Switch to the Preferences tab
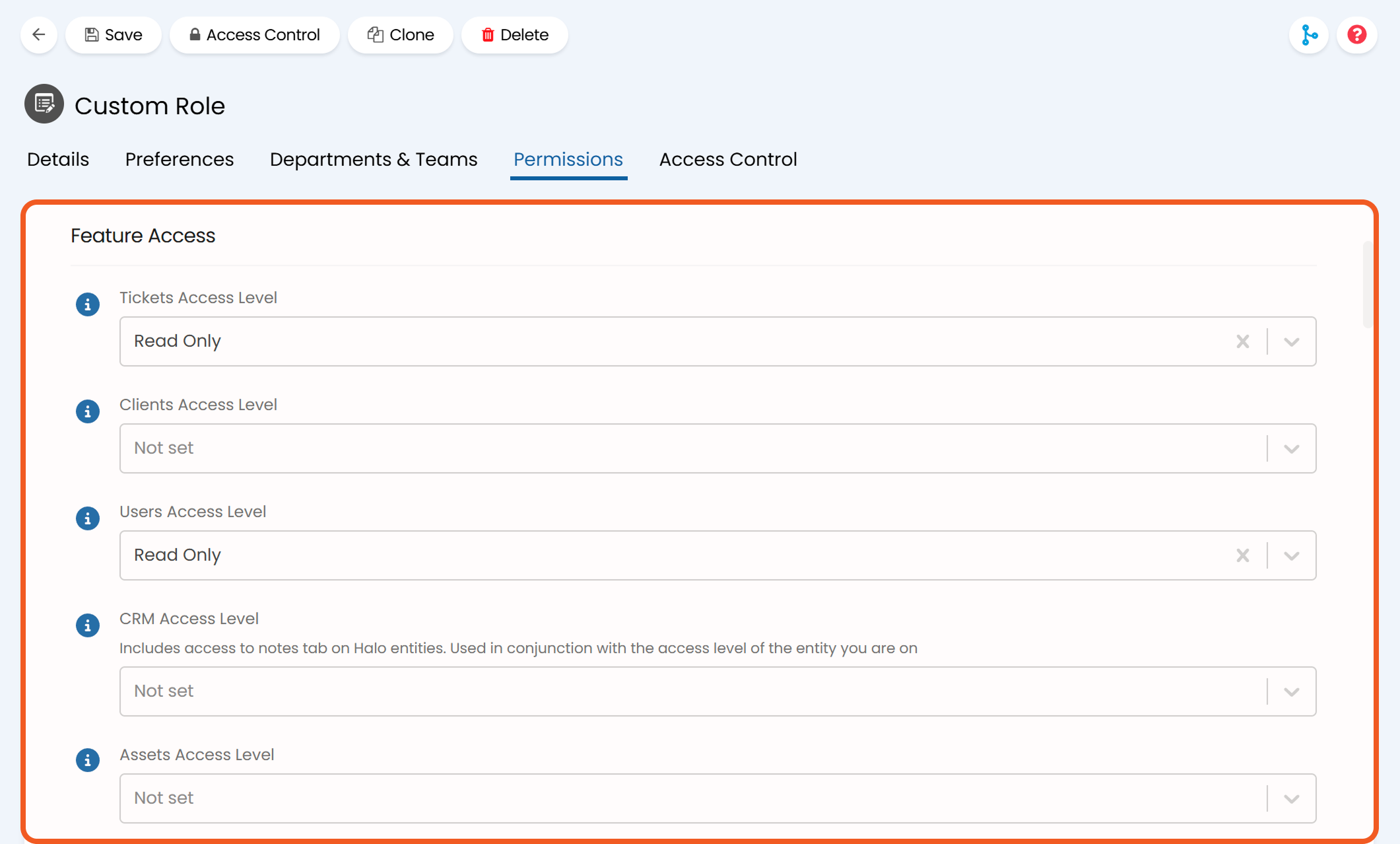This screenshot has width=1400, height=844. point(180,159)
